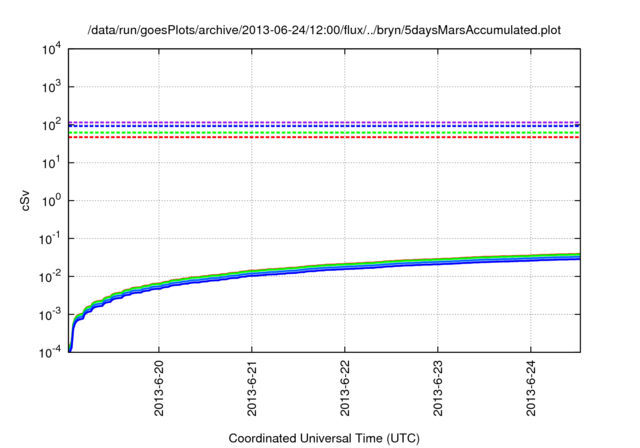
Task: Click the 10^-4 y-axis tick label
Action: point(51,352)
